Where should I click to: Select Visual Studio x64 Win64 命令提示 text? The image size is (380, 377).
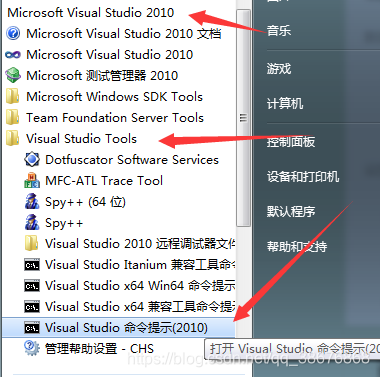pos(140,286)
